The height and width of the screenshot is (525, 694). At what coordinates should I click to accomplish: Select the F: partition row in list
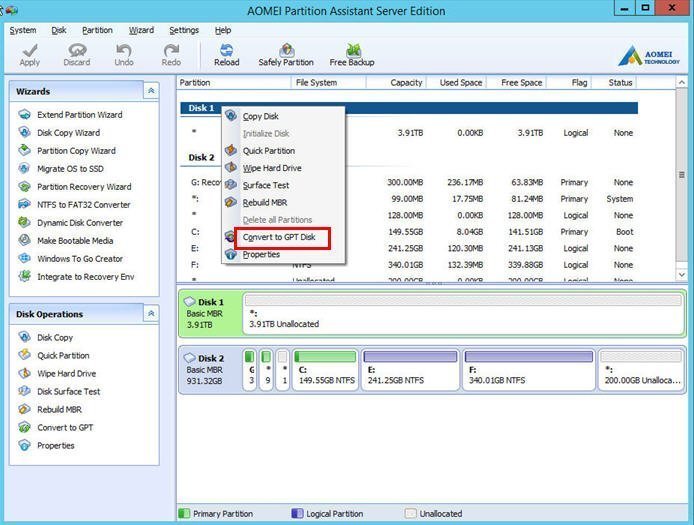409,265
